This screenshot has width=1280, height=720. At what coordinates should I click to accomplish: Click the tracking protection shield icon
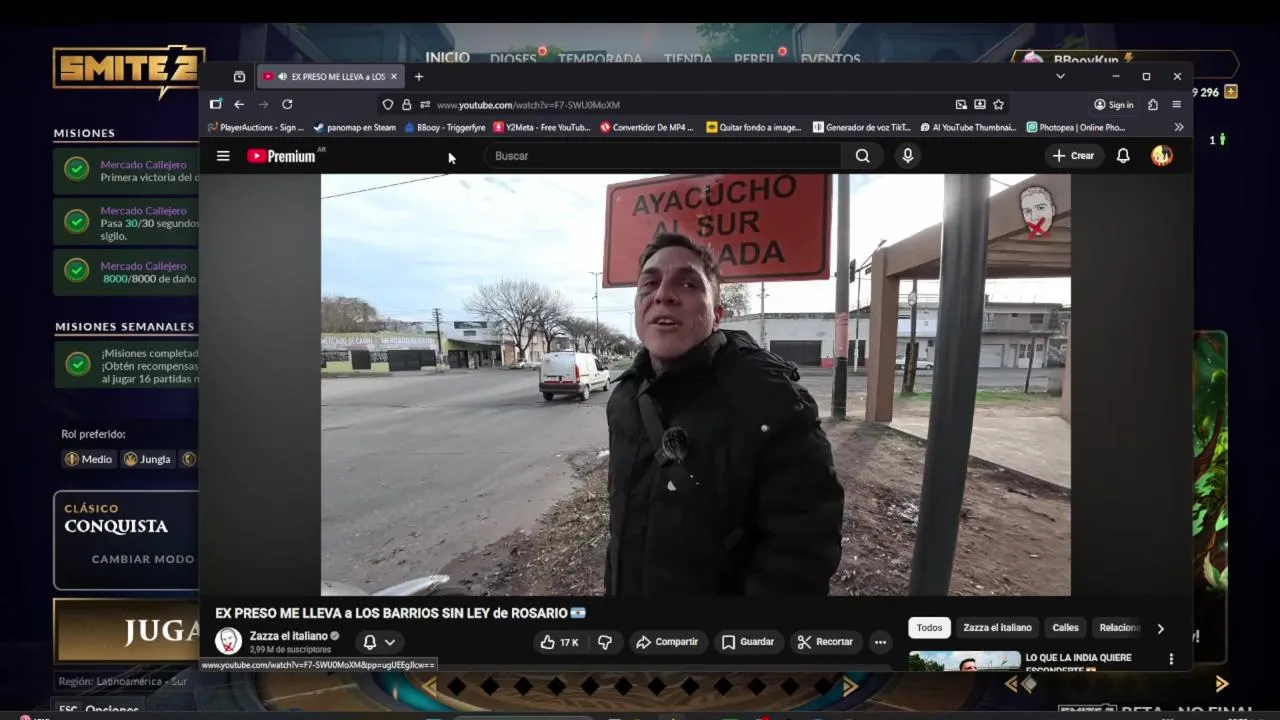[388, 104]
